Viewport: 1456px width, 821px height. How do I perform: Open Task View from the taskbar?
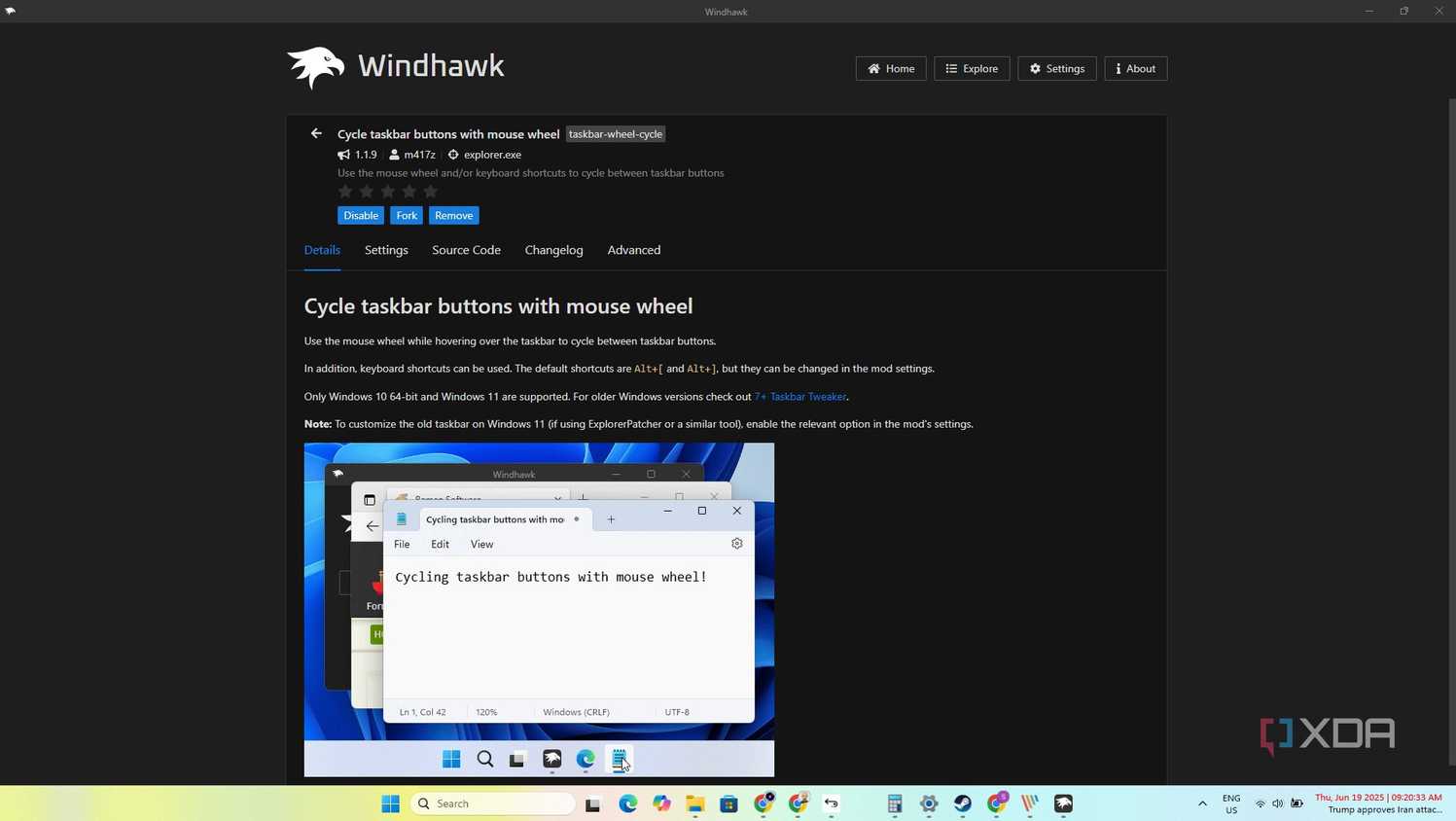[x=593, y=803]
